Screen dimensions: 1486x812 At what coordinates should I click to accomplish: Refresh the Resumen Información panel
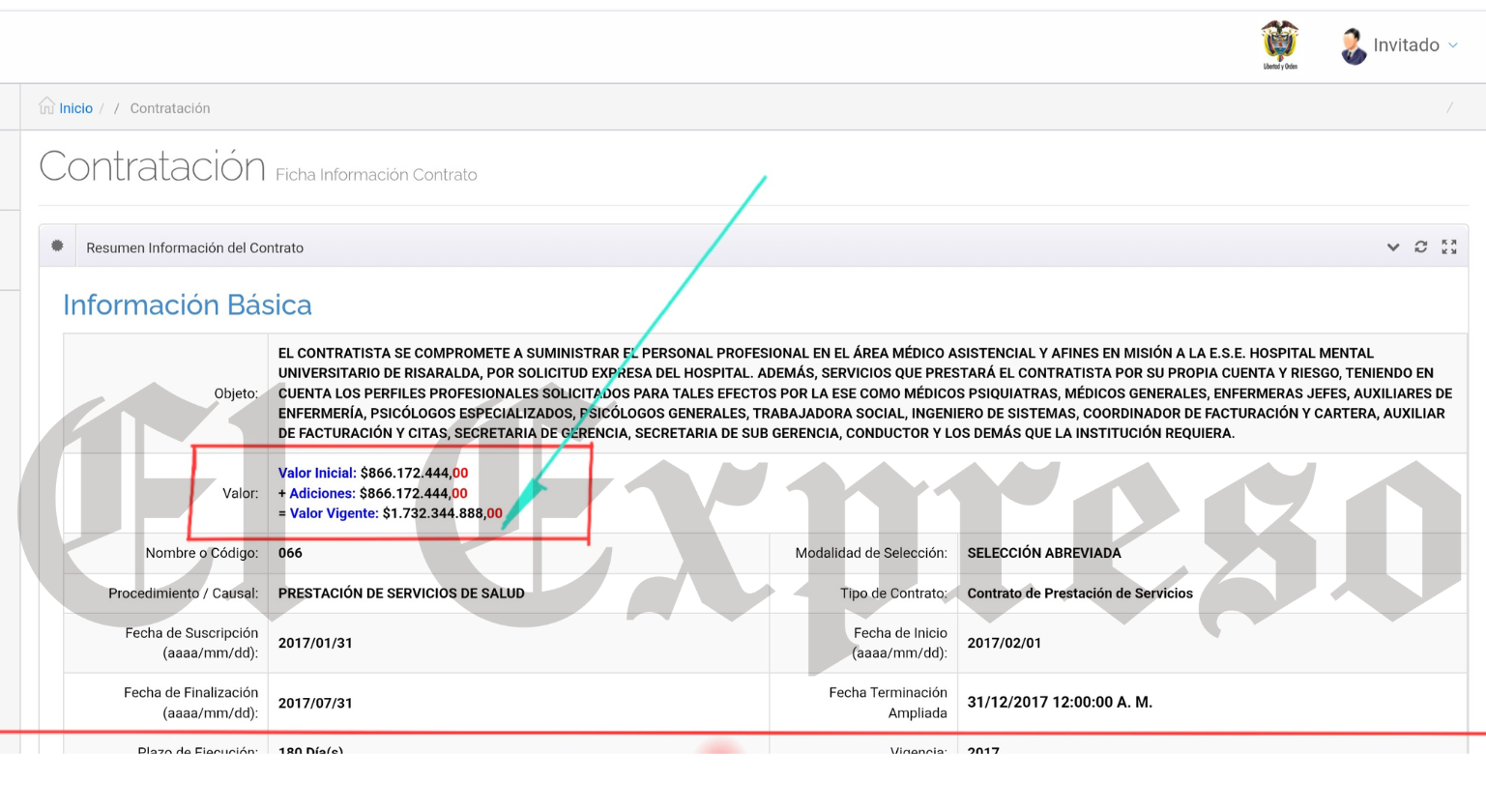point(1420,246)
